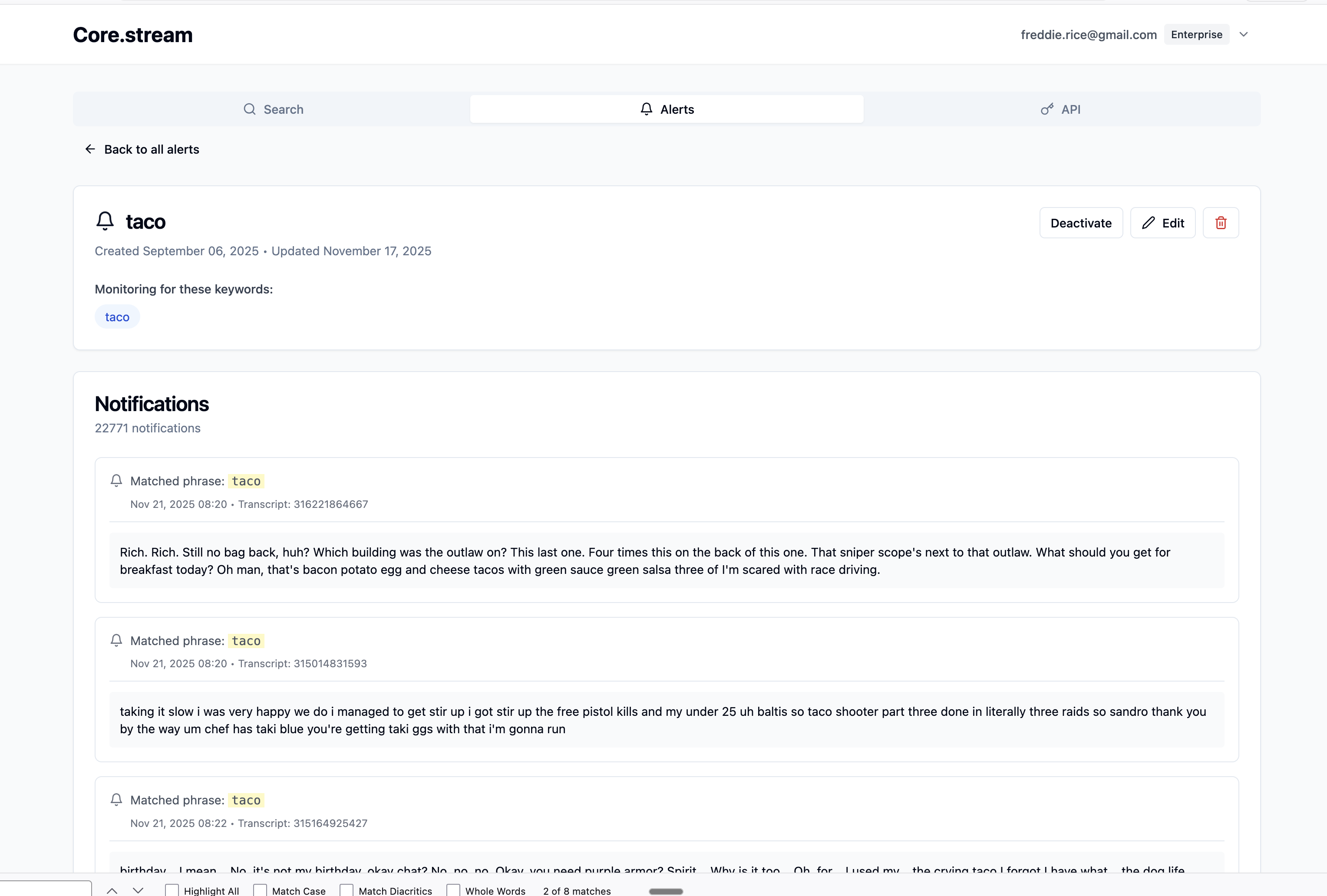Viewport: 1327px width, 896px height.
Task: Select the taco keyword chip
Action: pos(117,317)
